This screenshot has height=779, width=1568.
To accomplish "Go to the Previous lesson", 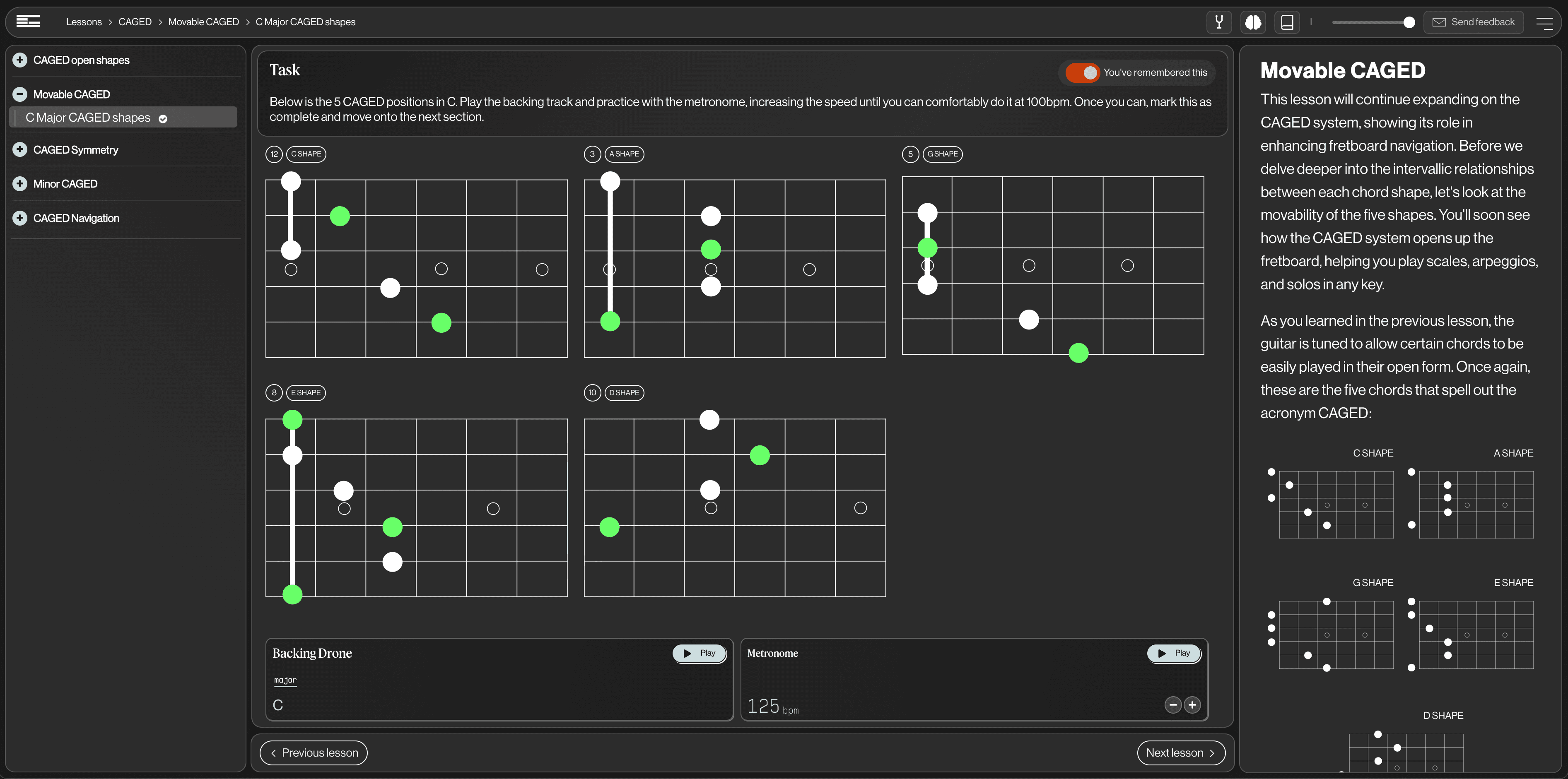I will [x=314, y=753].
